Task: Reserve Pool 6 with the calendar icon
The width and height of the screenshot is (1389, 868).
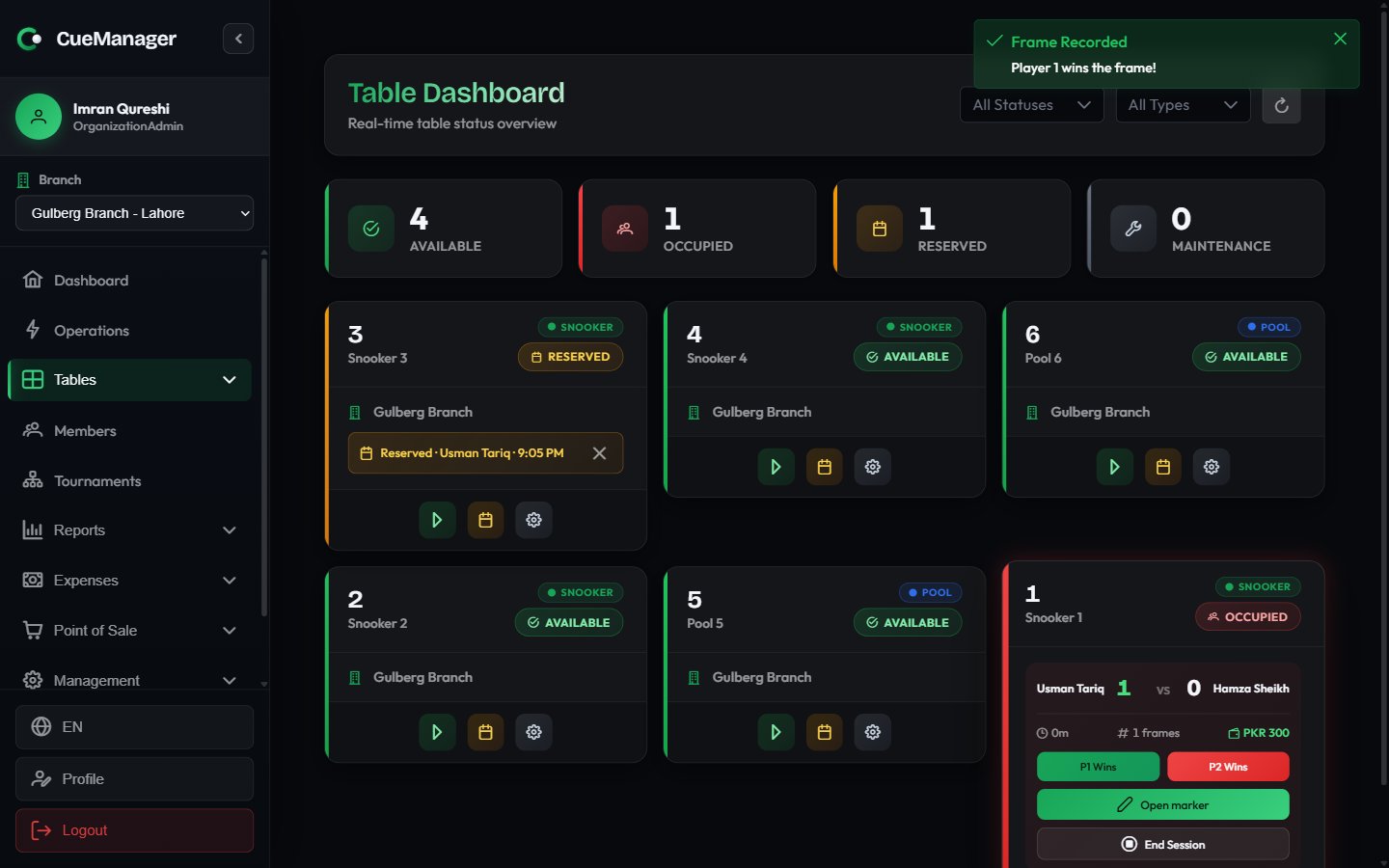Action: [1162, 467]
